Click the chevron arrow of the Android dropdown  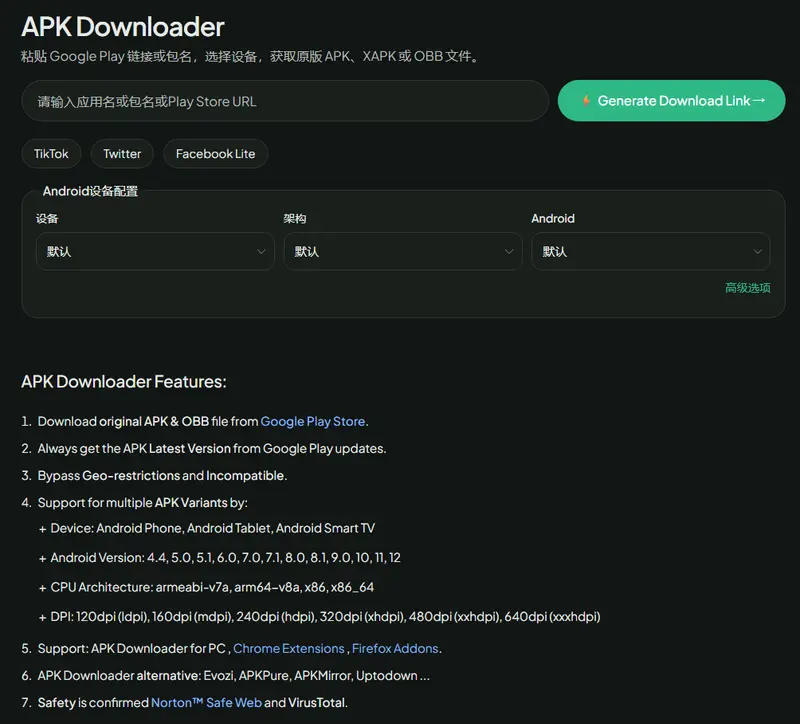pos(758,252)
